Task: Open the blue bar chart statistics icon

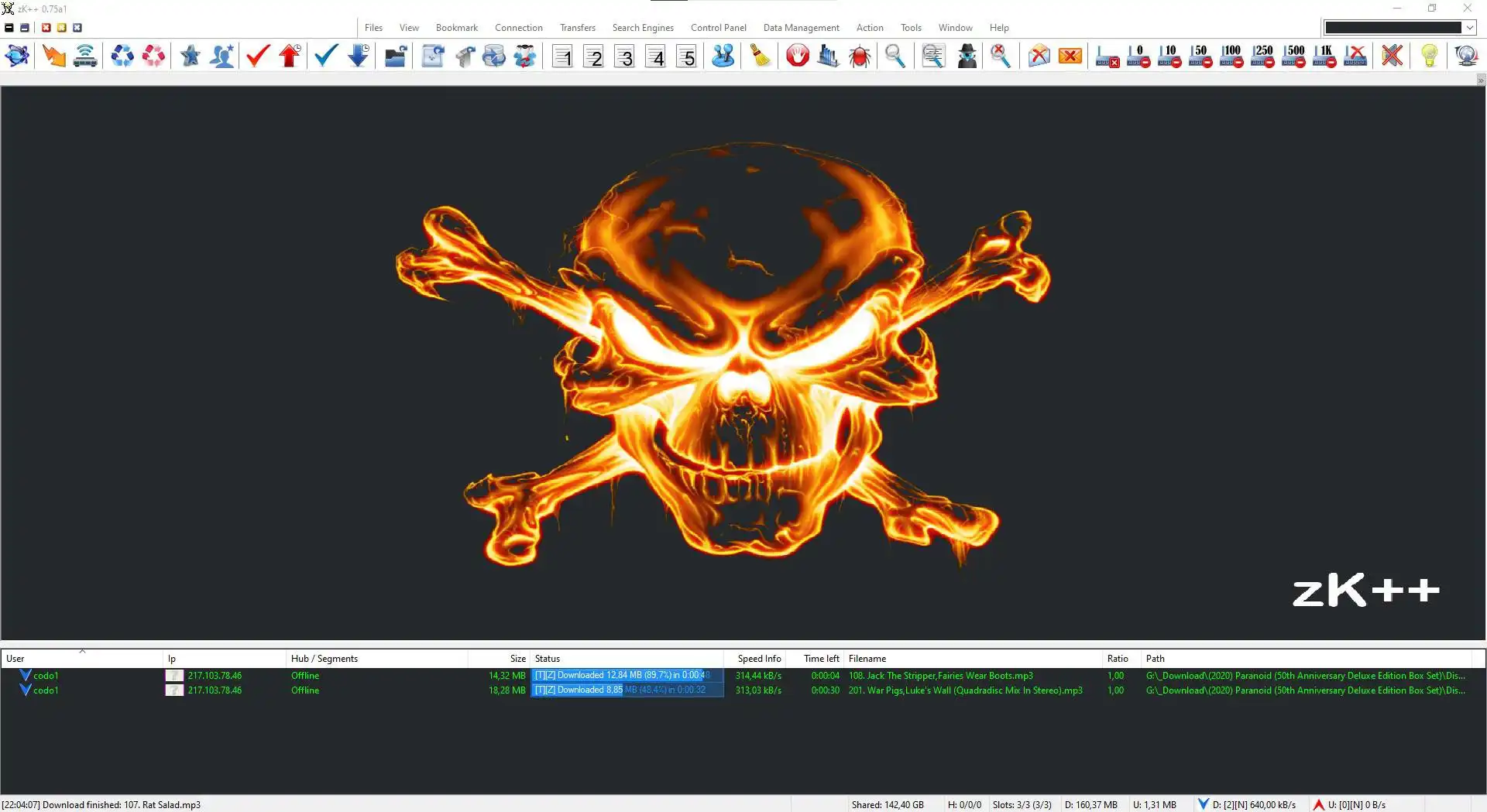Action: click(x=828, y=56)
